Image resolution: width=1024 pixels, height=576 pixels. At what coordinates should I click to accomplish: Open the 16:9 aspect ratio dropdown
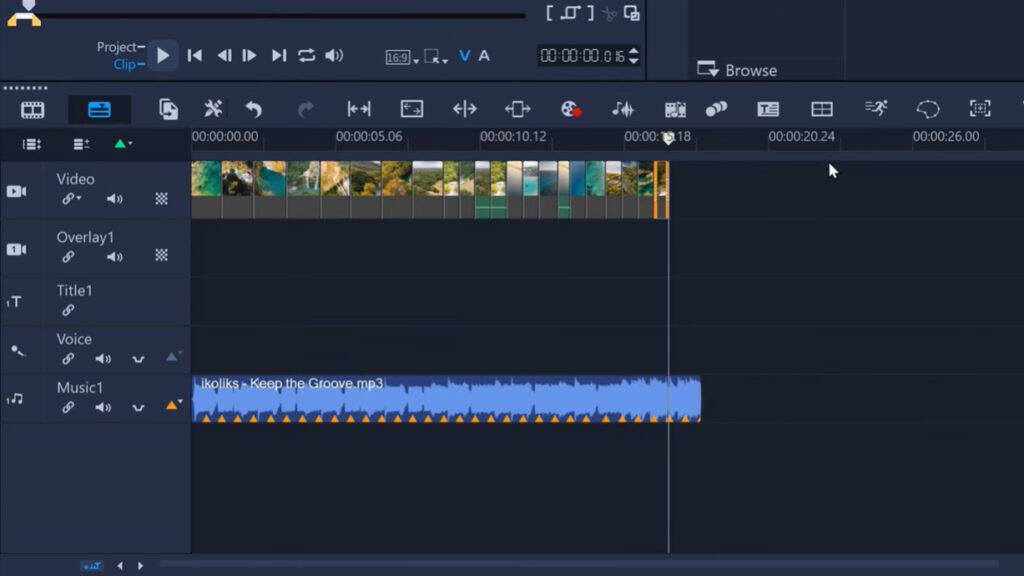click(x=401, y=57)
